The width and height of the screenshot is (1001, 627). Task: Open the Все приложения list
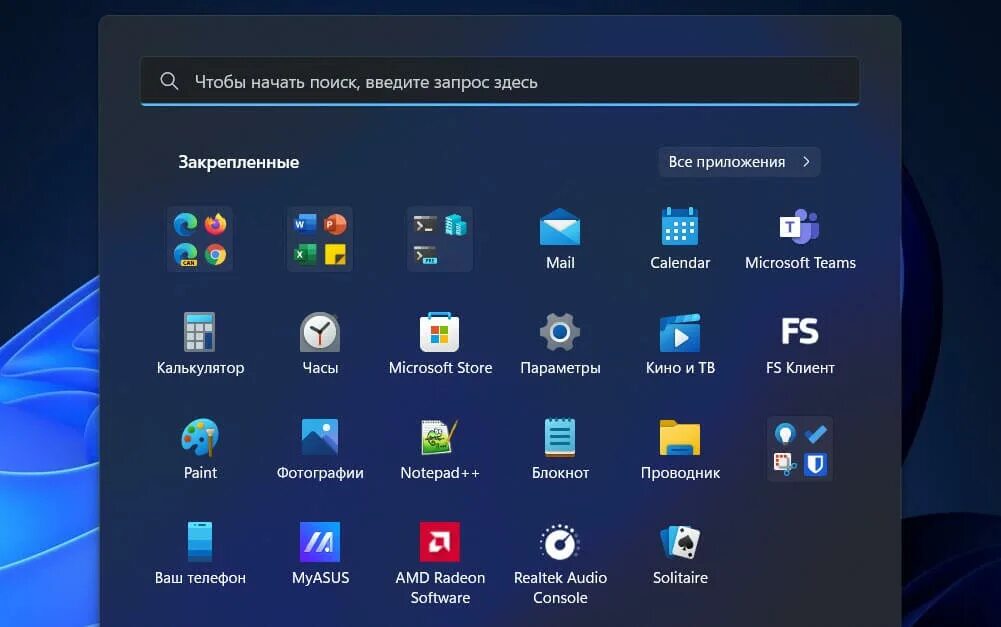[739, 162]
